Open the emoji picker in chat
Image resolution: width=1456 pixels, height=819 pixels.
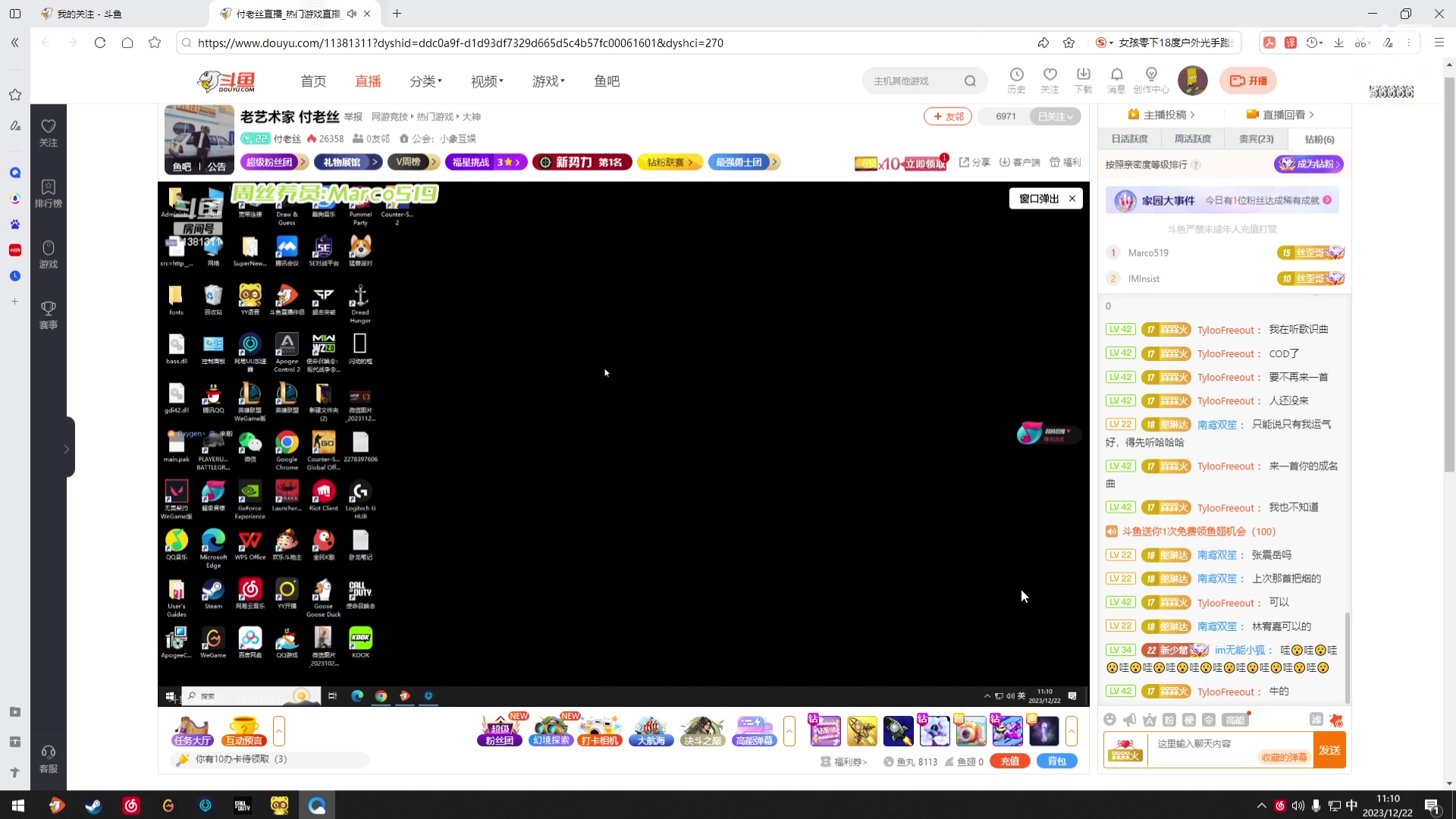click(1110, 720)
